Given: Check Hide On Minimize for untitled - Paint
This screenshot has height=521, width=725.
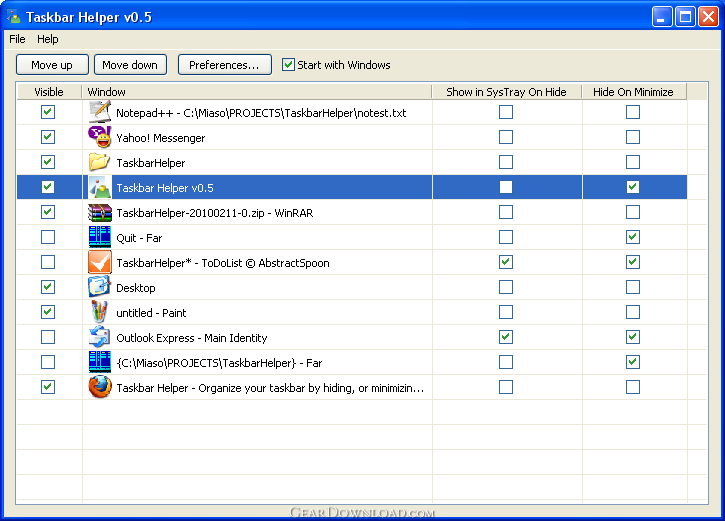Looking at the screenshot, I should pos(633,312).
